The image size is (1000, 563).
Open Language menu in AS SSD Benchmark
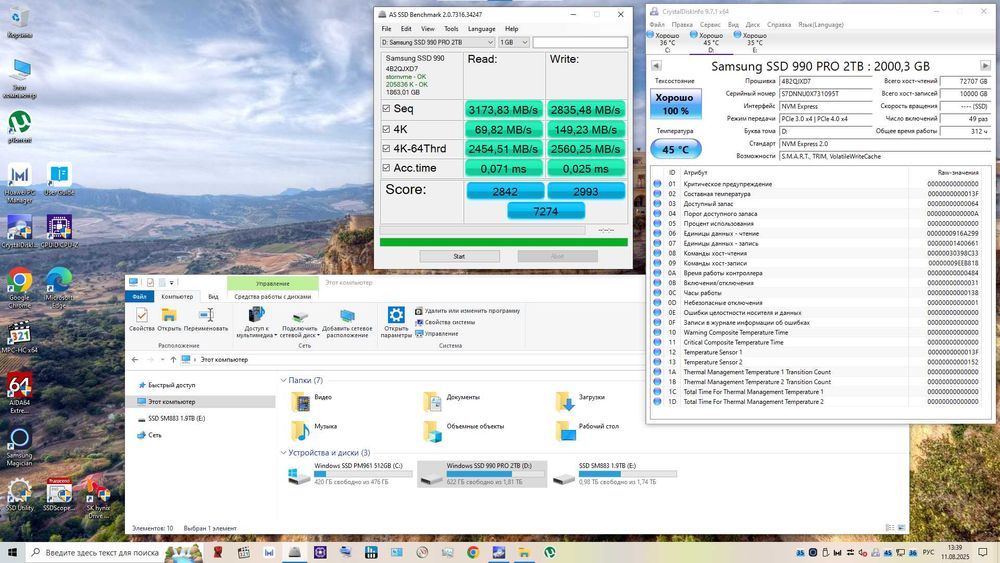(482, 29)
